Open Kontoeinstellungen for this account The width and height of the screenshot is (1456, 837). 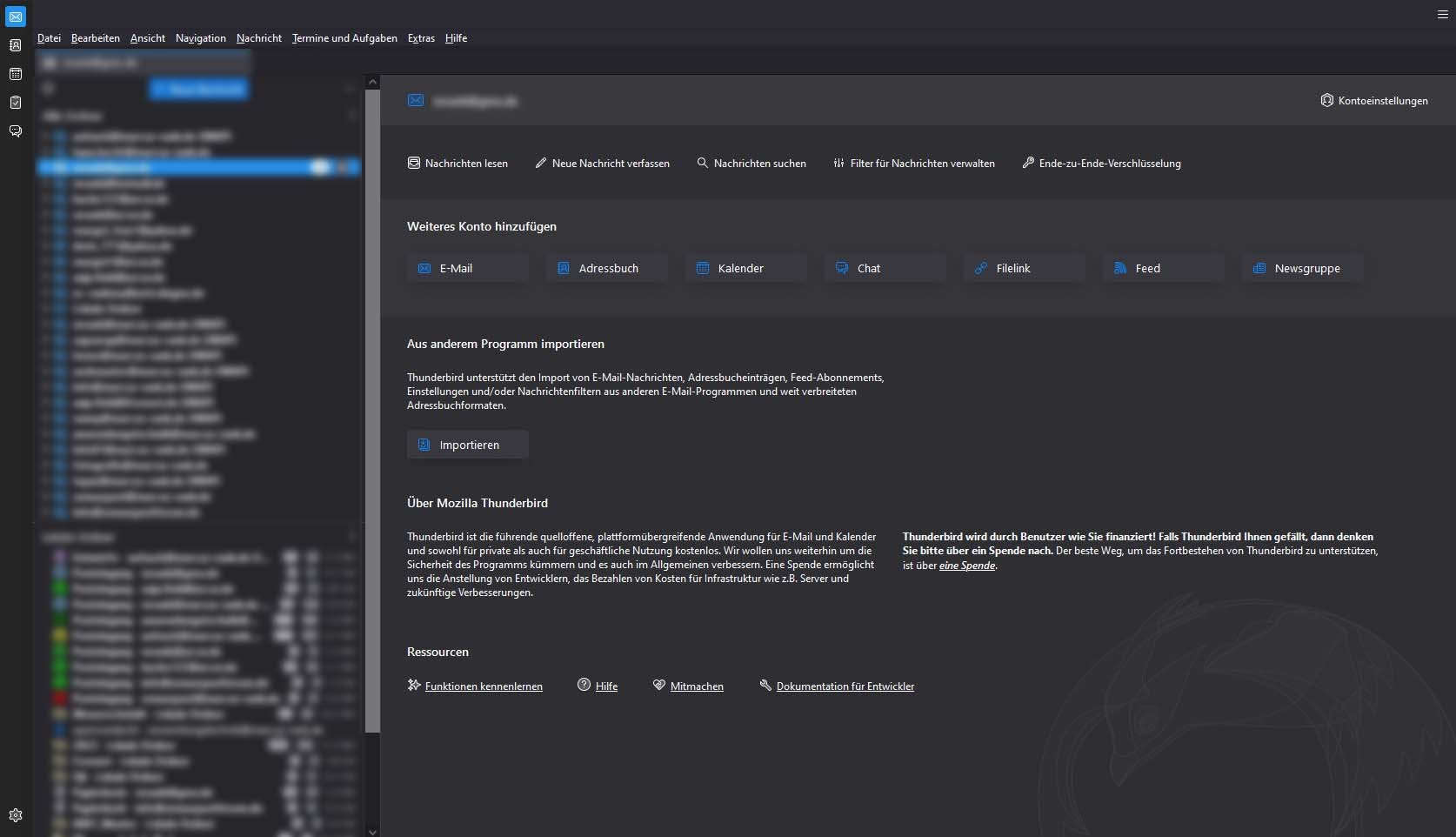[1374, 101]
